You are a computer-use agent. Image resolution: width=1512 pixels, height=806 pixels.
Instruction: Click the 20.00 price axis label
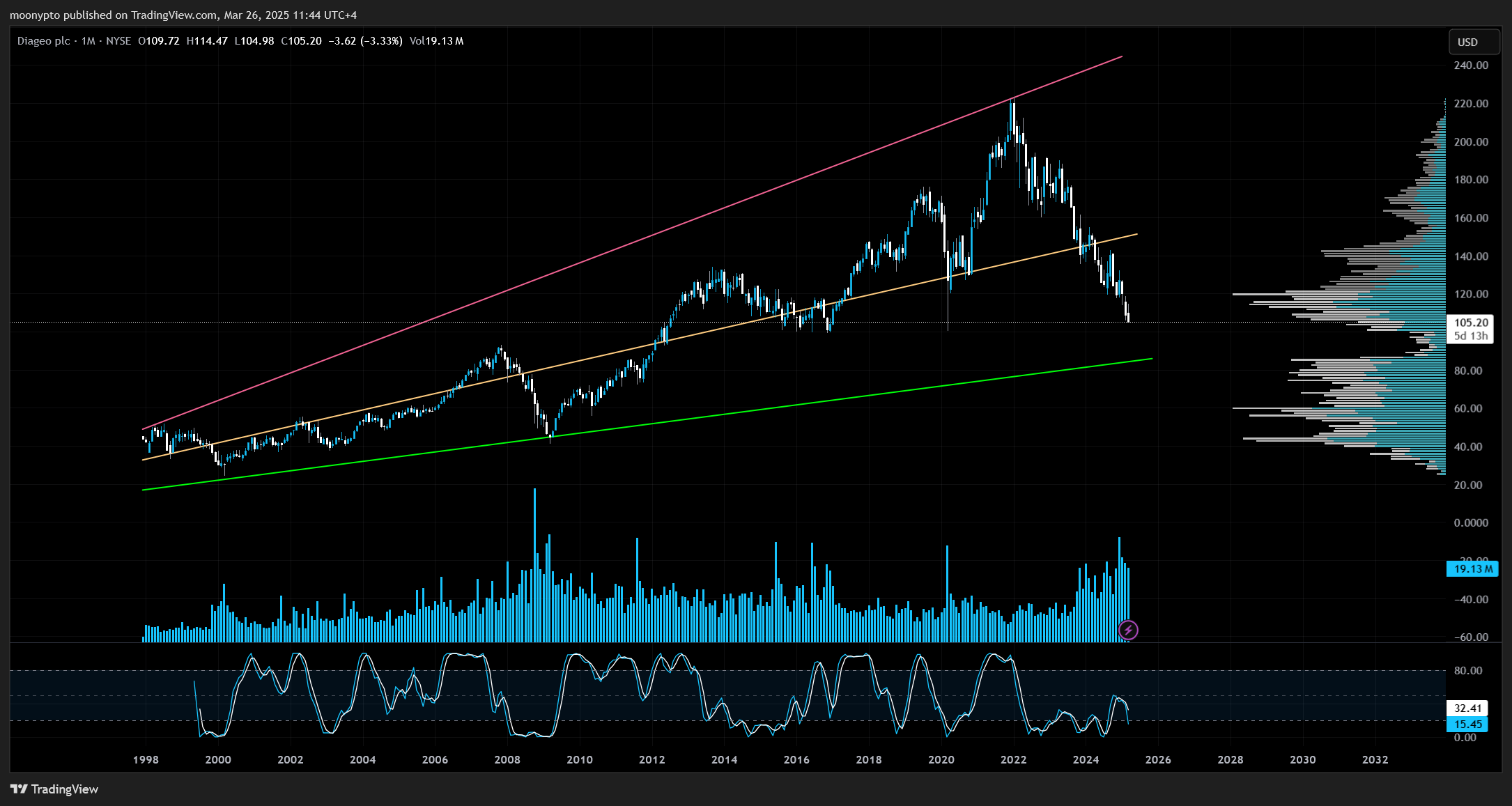coord(1468,485)
